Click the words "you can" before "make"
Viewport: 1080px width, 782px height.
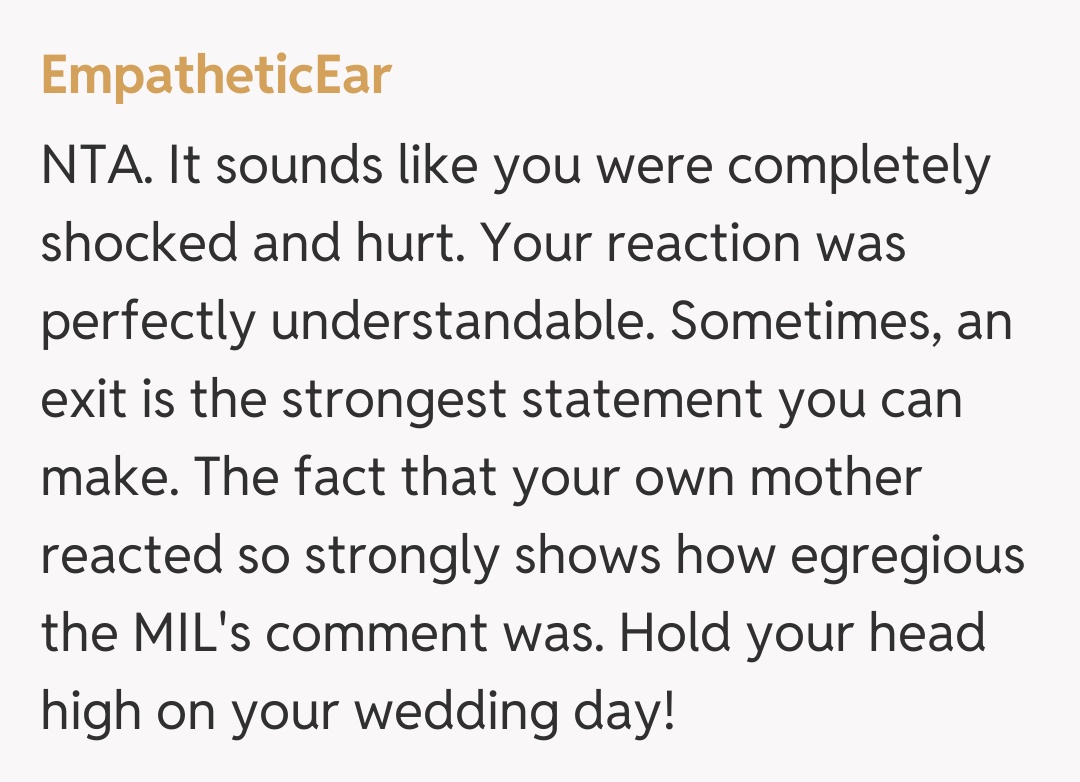coord(869,402)
